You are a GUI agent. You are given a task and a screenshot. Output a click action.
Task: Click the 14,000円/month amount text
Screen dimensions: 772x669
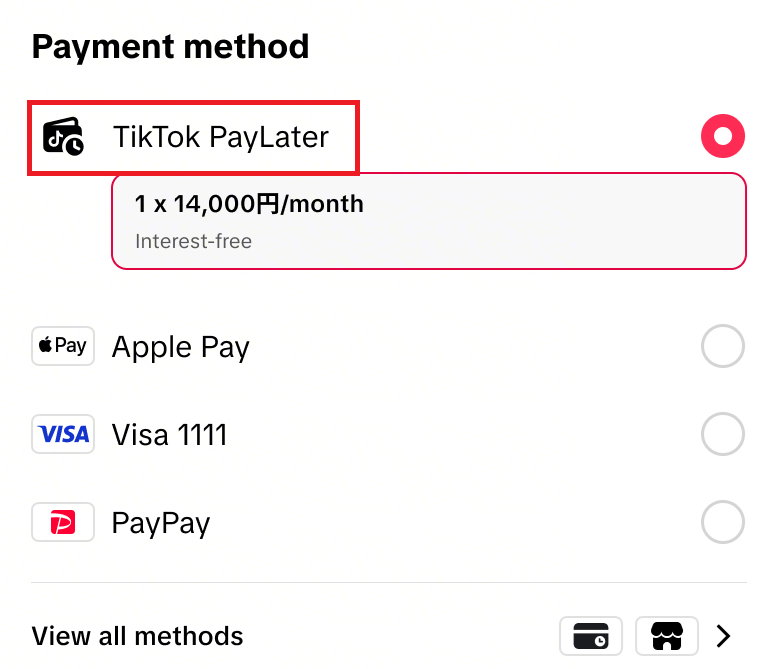(269, 204)
